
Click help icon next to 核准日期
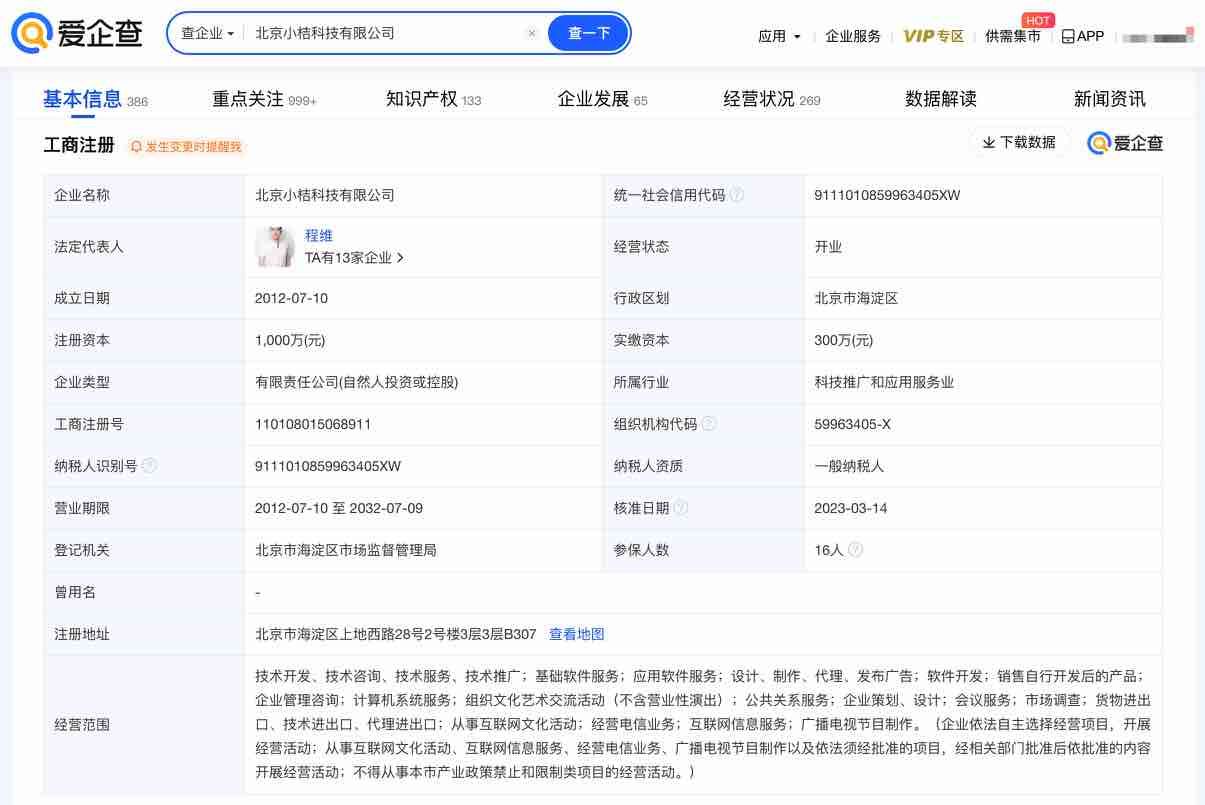click(681, 508)
